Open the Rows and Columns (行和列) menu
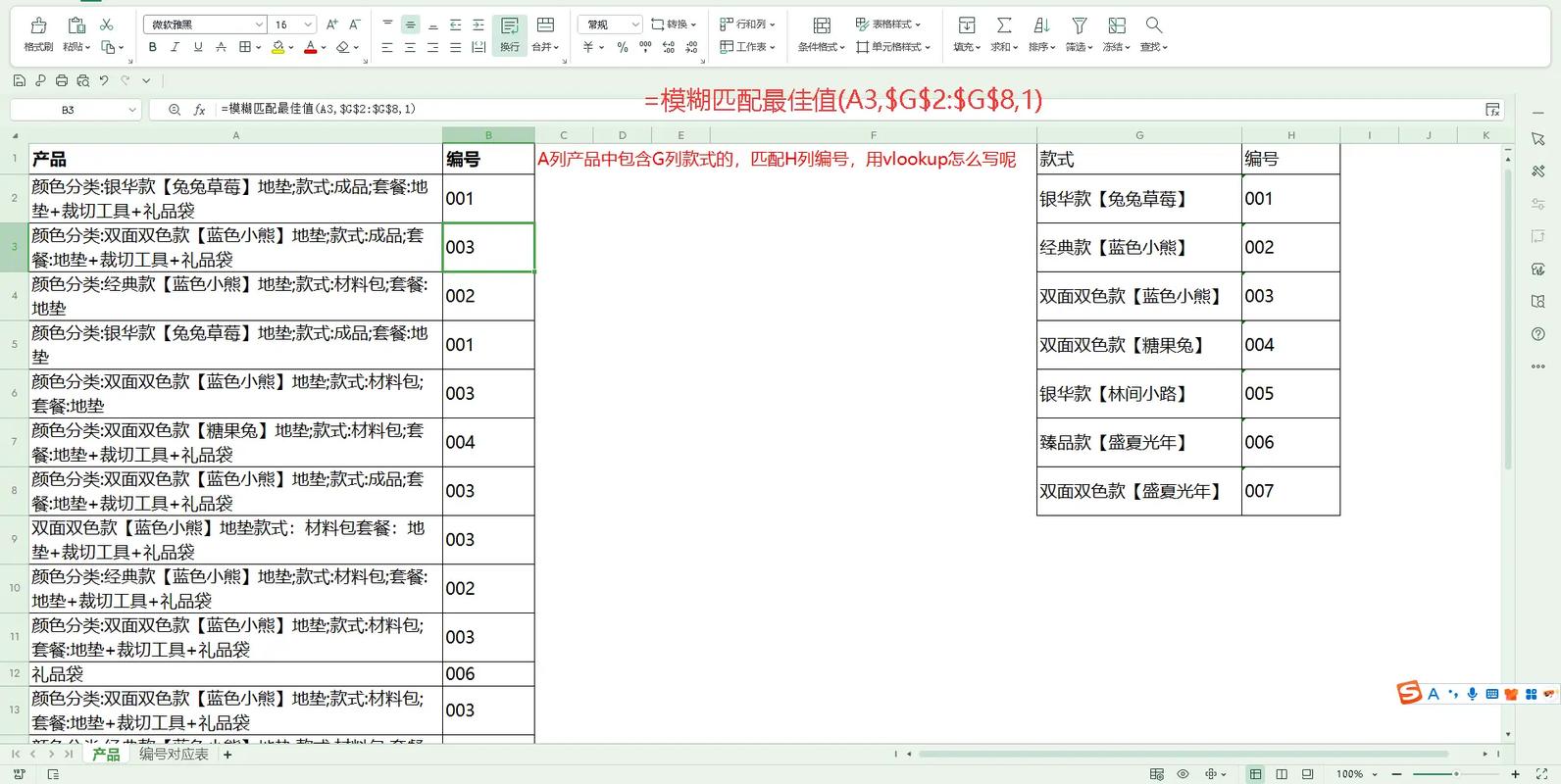The width and height of the screenshot is (1561, 784). pos(747,24)
